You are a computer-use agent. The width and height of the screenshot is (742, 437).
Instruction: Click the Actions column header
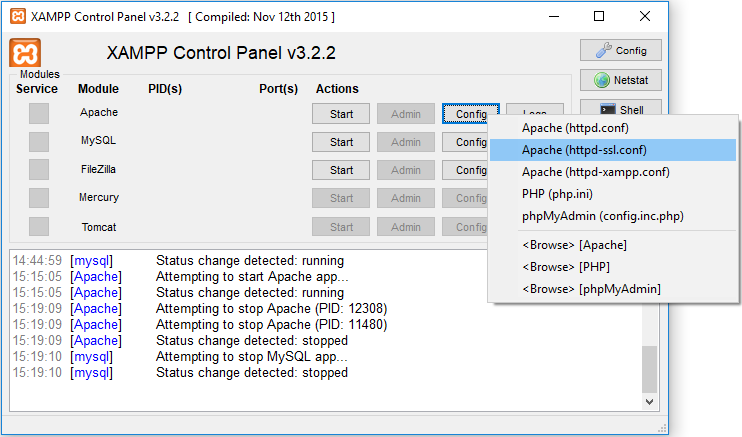pos(337,89)
